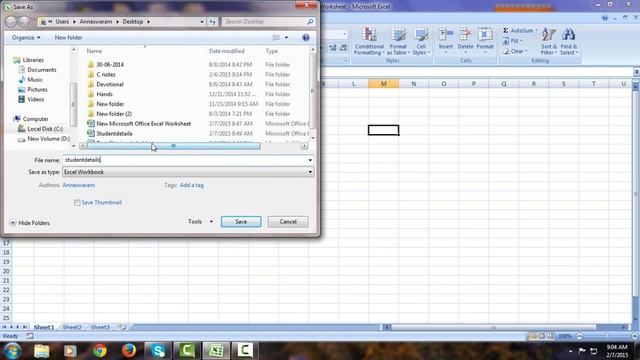Click Users in the address breadcrumb
Screen dimensions: 640x360
coord(62,22)
